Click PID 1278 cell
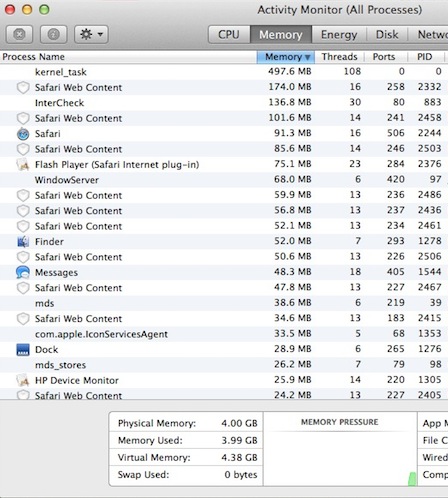Screen dimensions: 448x498 tap(430, 241)
